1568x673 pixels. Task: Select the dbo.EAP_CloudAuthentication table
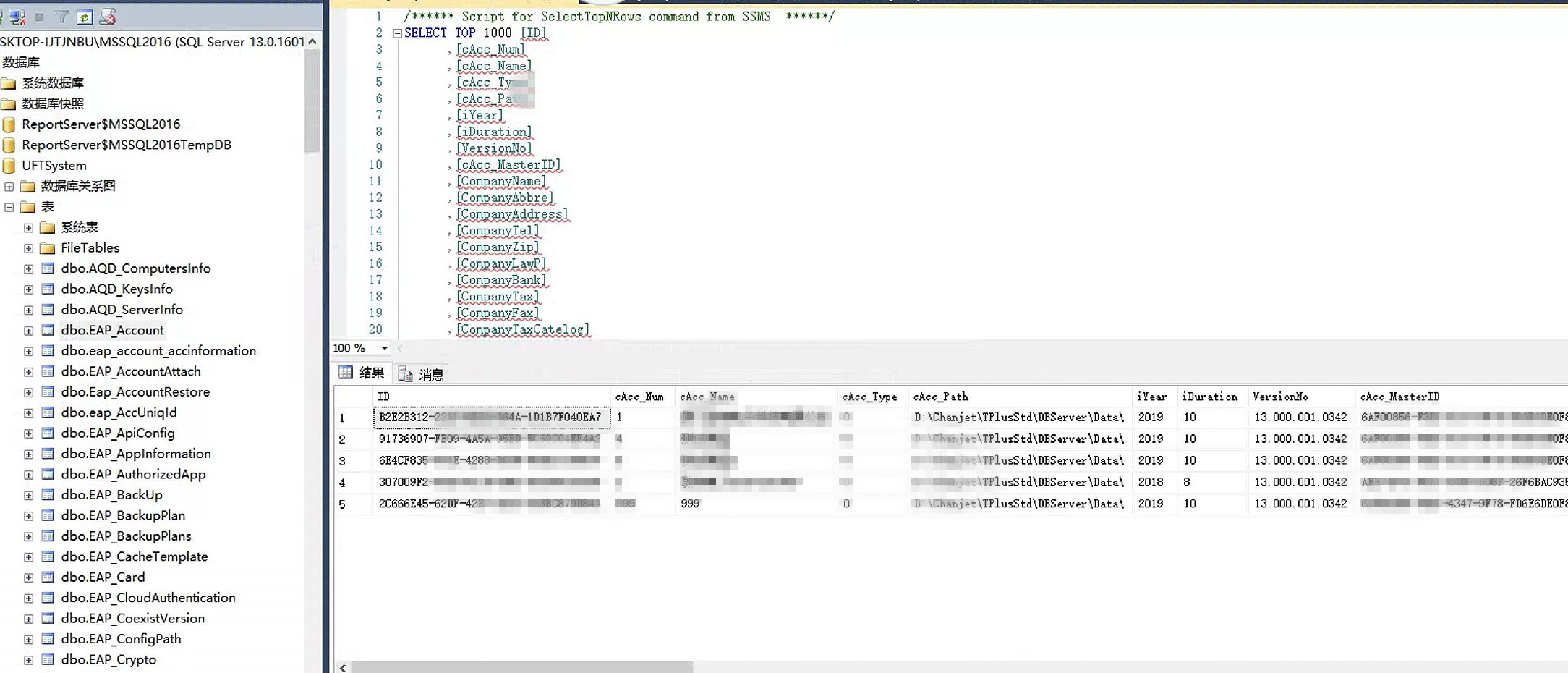click(x=148, y=598)
